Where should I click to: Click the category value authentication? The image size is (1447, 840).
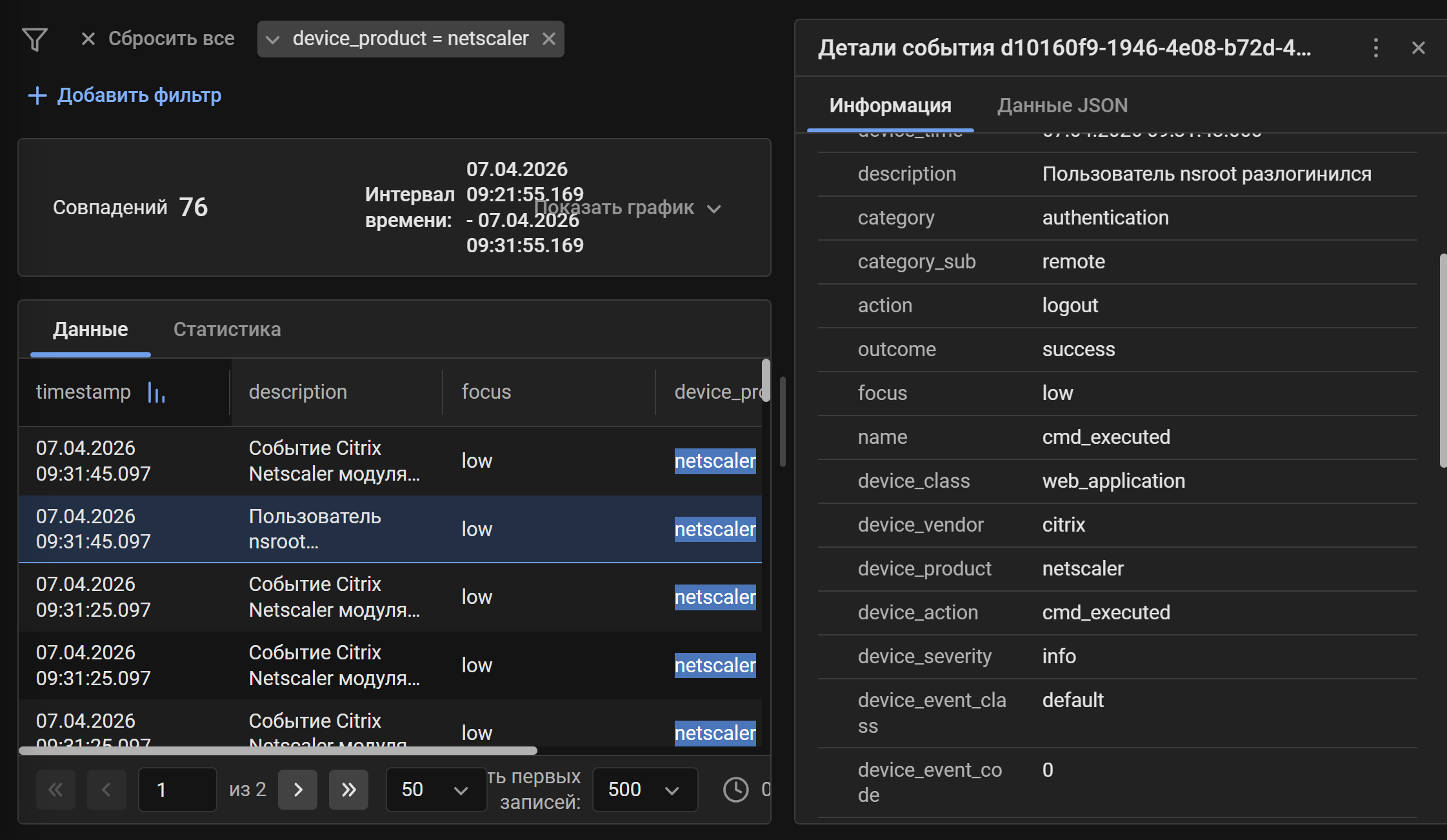tap(1105, 218)
